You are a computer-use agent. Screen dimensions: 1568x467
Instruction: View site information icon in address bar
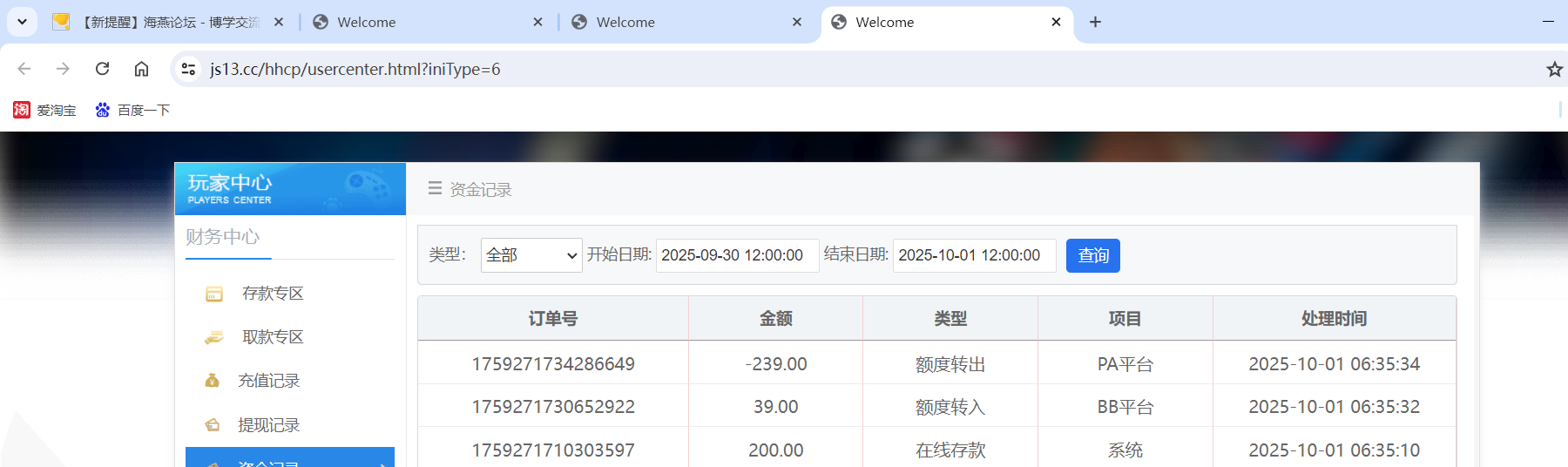(x=188, y=69)
